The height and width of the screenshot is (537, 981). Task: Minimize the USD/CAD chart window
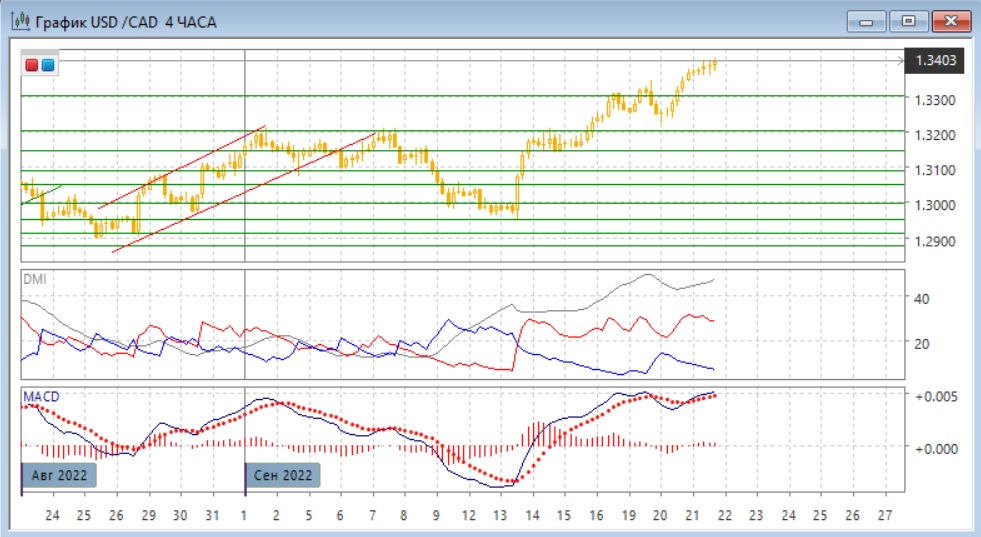pyautogui.click(x=867, y=21)
